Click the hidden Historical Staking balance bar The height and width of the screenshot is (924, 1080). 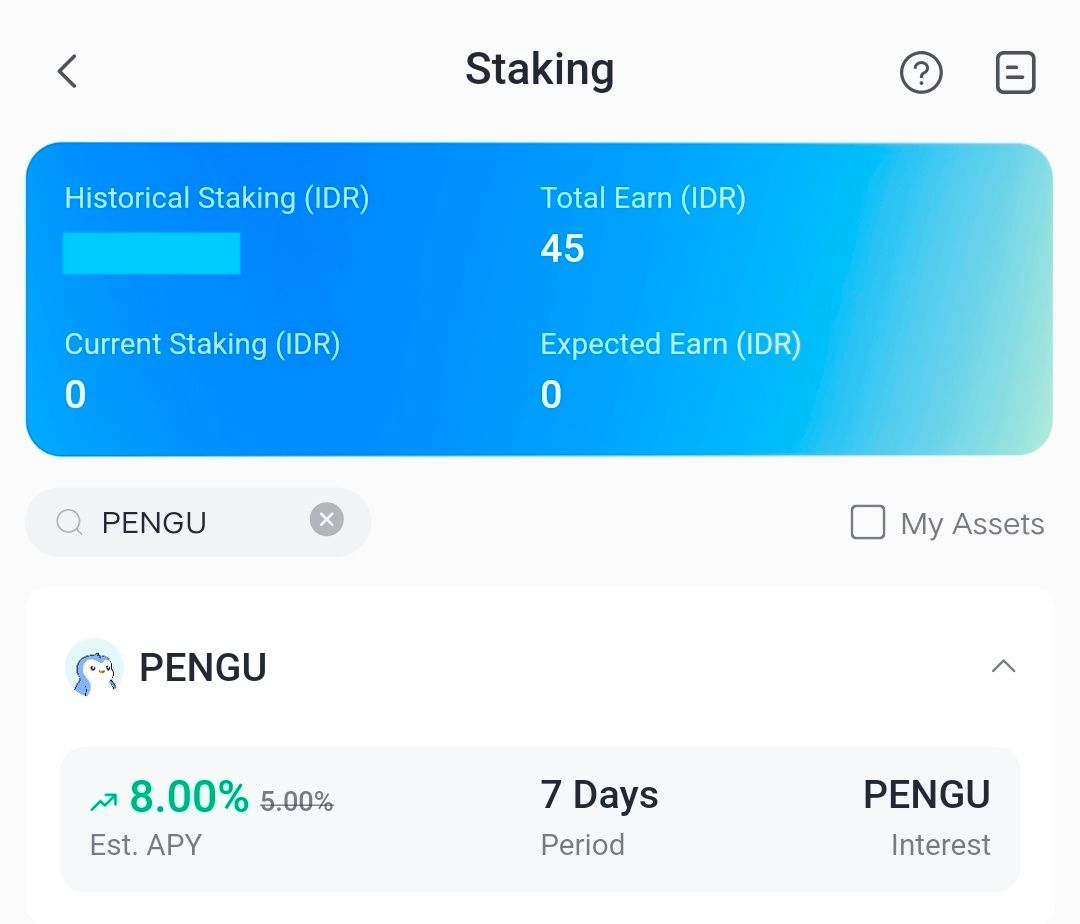tap(151, 252)
